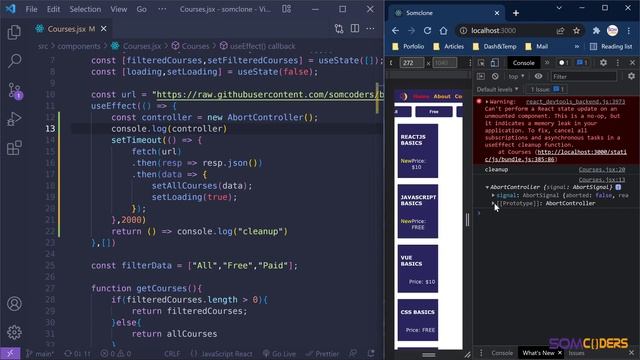The height and width of the screenshot is (360, 640).
Task: Click the Open Changes icon in editor toolbar
Action: (339, 29)
